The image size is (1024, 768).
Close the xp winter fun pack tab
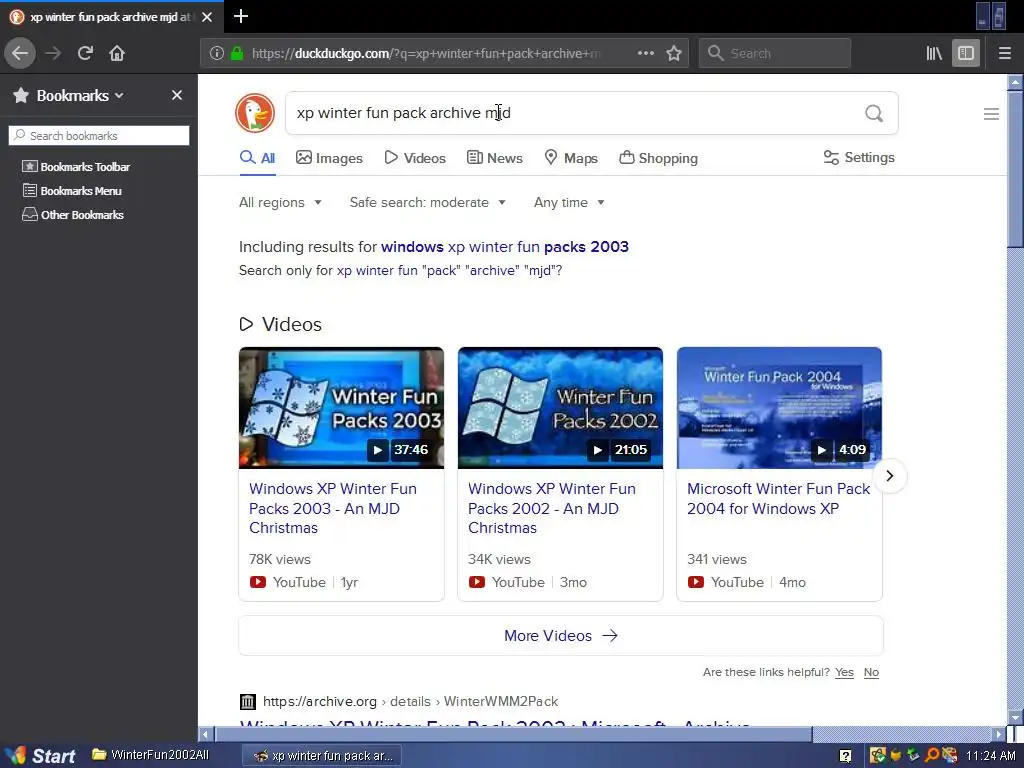[x=207, y=17]
